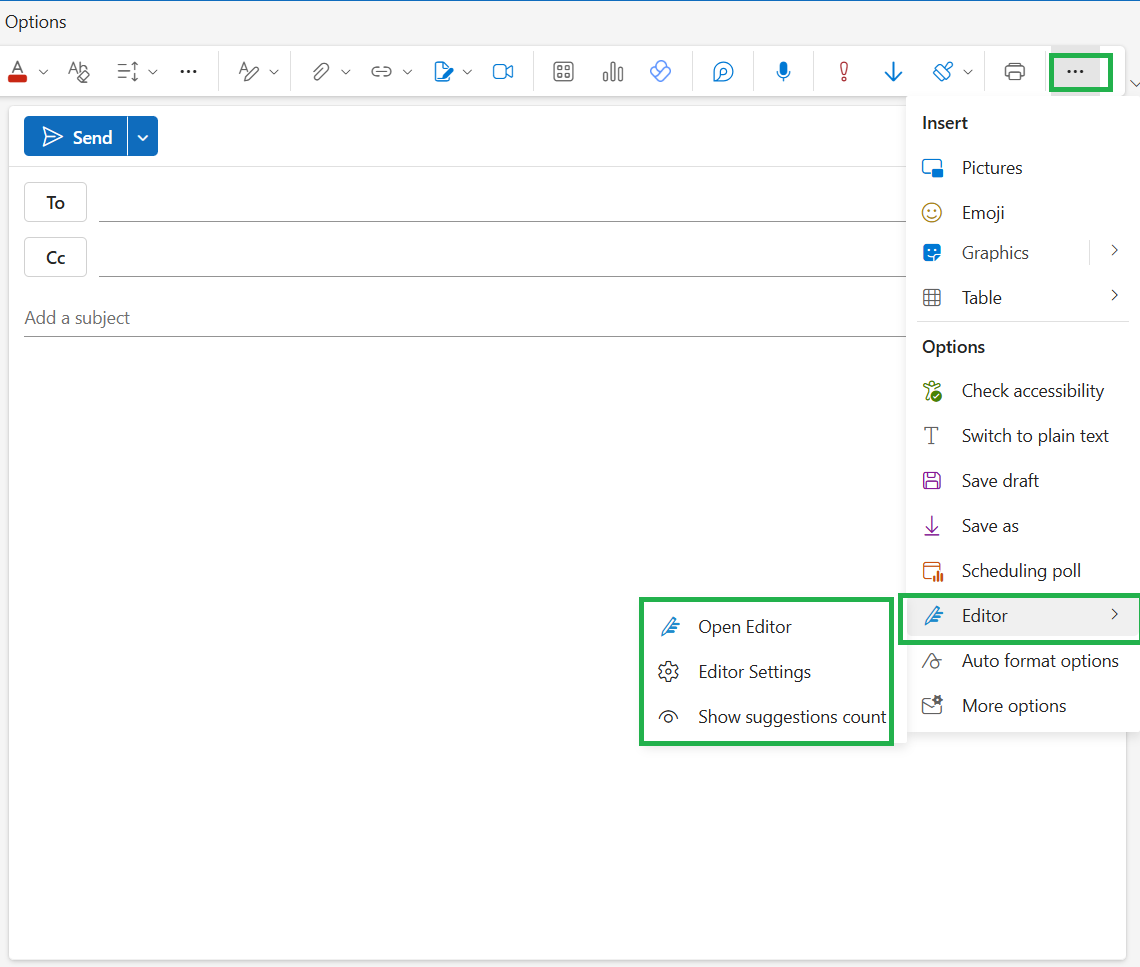This screenshot has height=967, width=1140.
Task: Open the Editor submenu item
Action: [1020, 617]
